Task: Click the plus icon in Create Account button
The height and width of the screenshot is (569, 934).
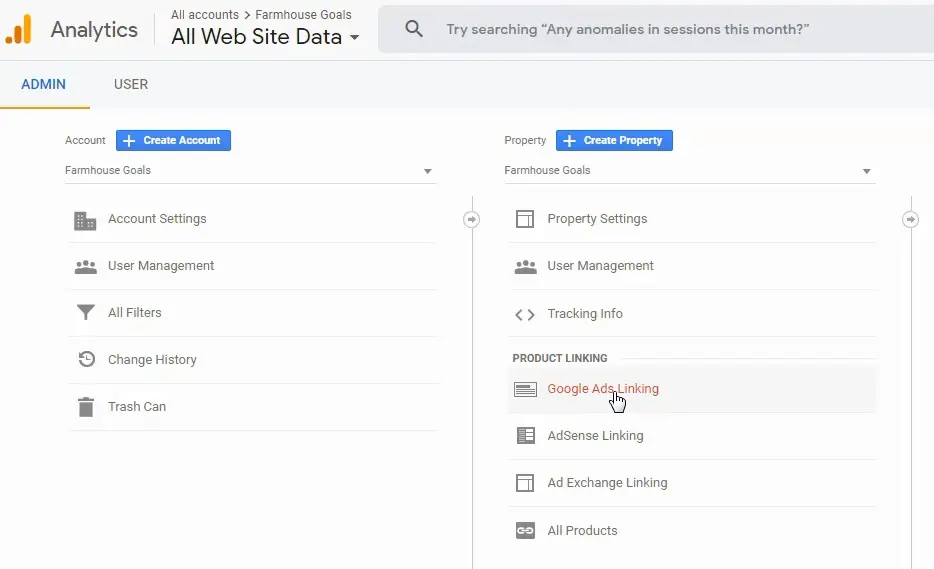Action: click(x=129, y=141)
